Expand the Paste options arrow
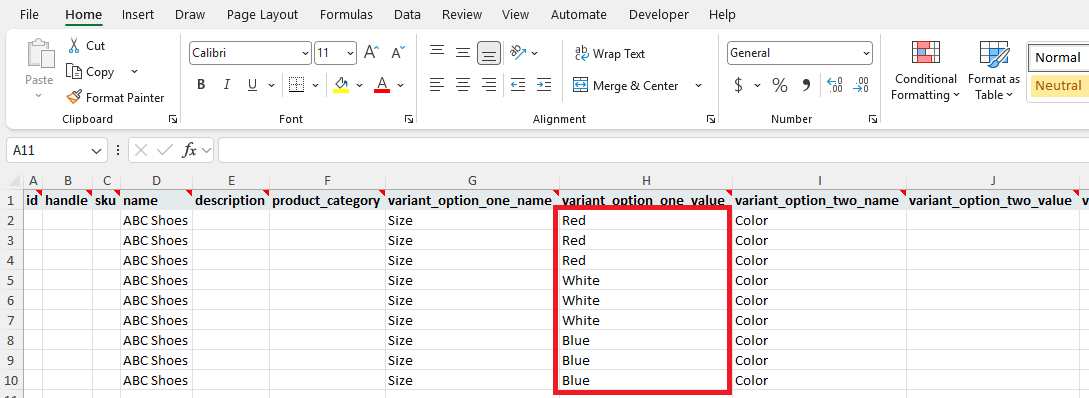 (39, 95)
